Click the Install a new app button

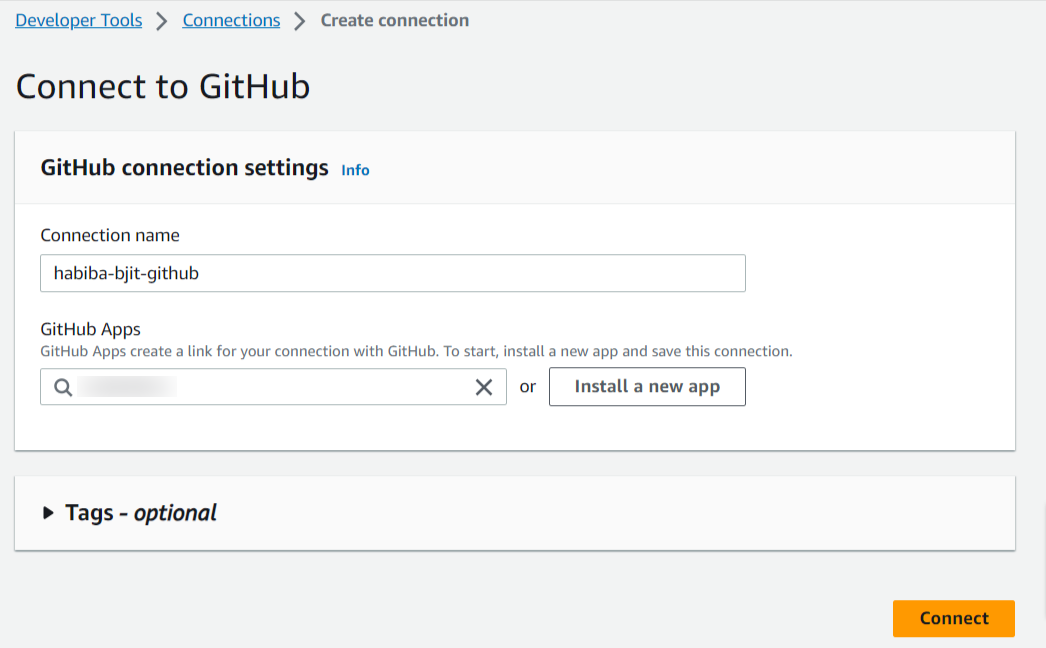(647, 386)
